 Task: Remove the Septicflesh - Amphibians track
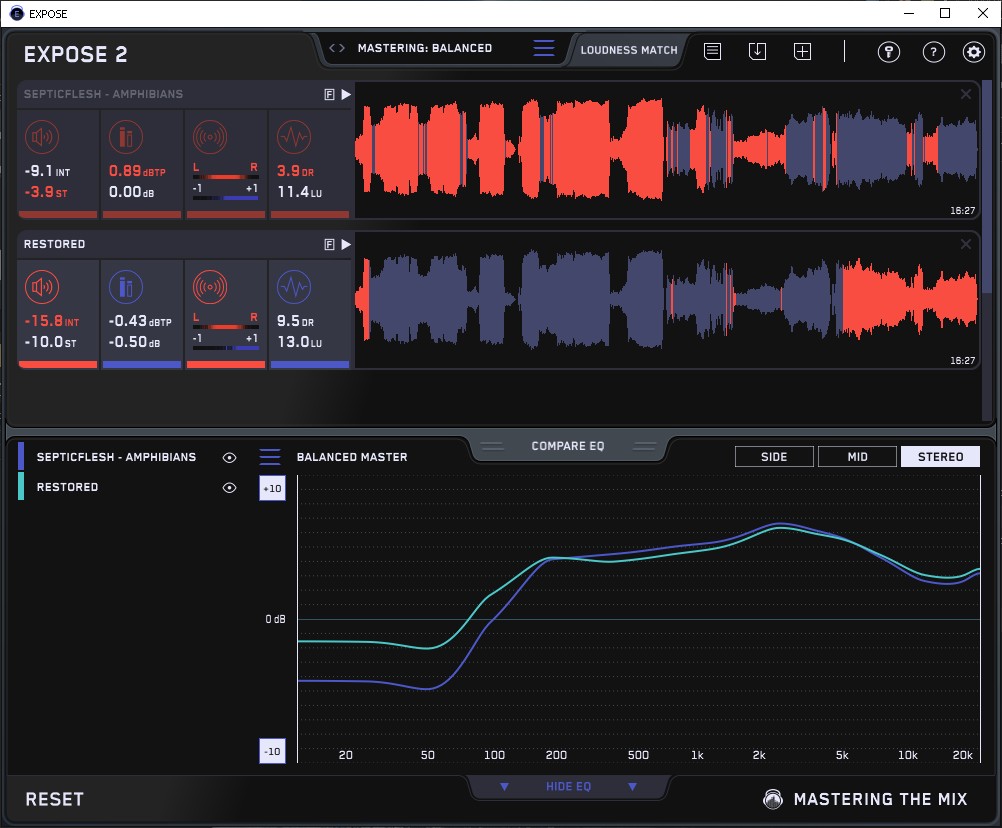pos(966,95)
